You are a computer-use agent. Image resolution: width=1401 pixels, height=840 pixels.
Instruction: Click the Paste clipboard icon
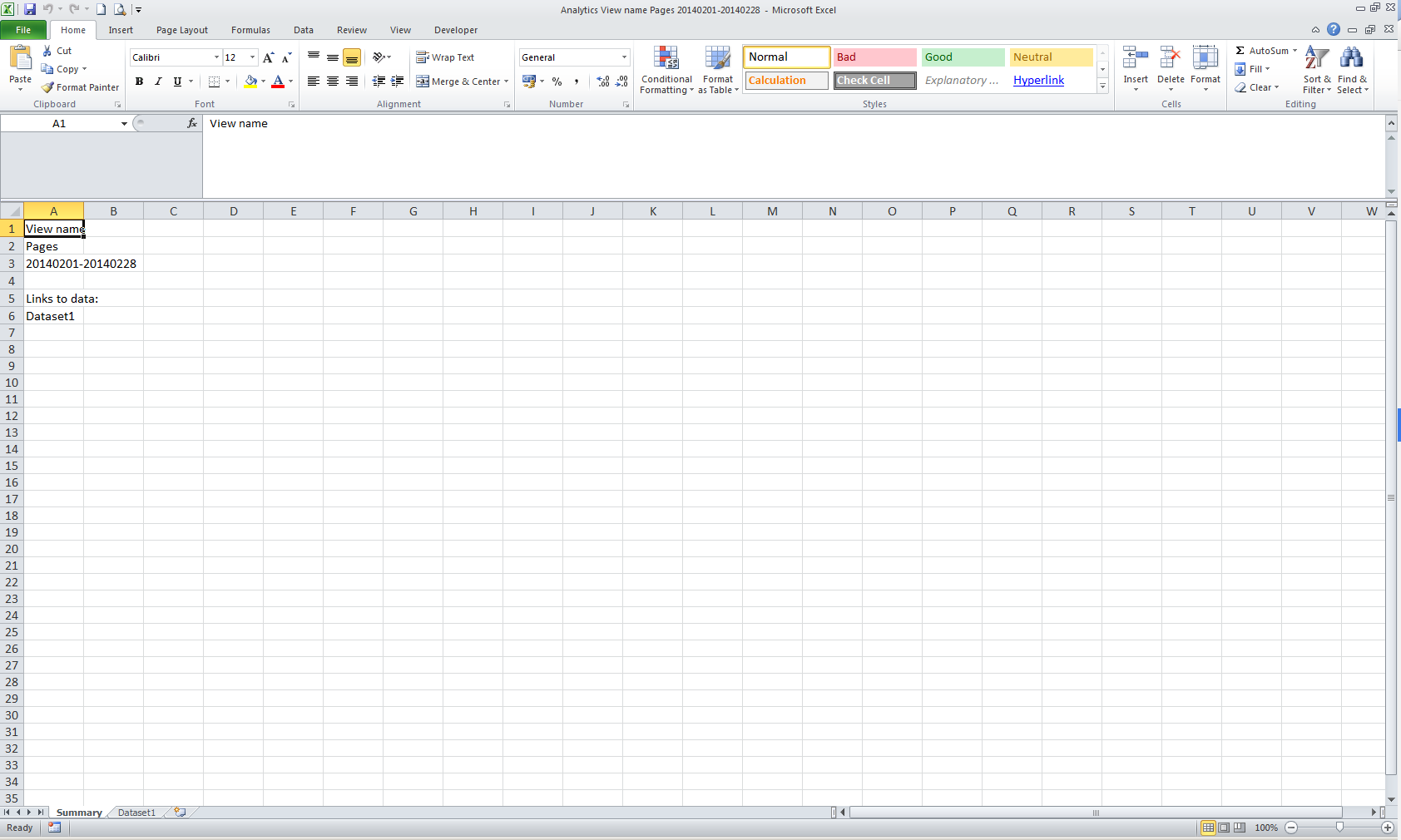20,58
